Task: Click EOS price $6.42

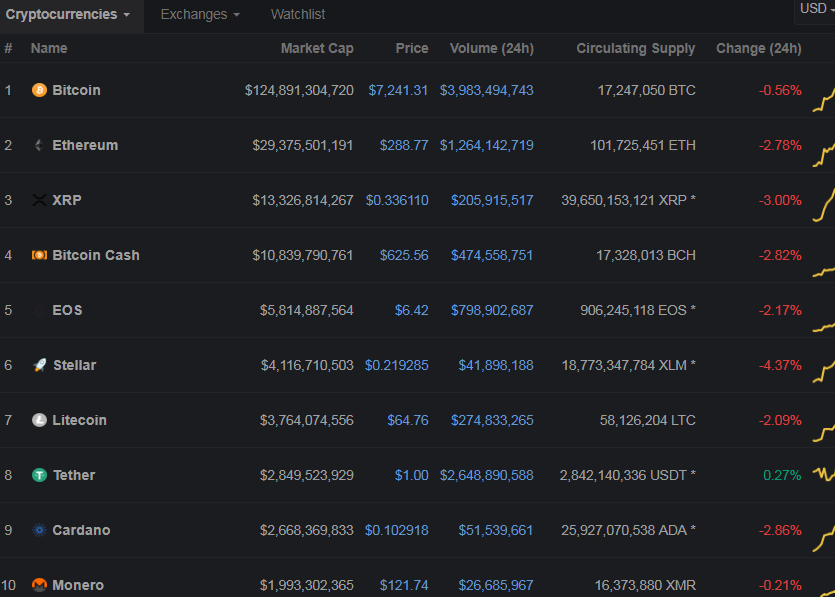Action: 412,310
